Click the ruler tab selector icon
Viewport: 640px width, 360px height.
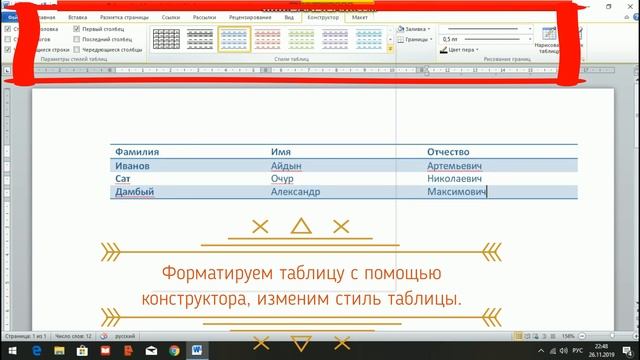(7, 70)
